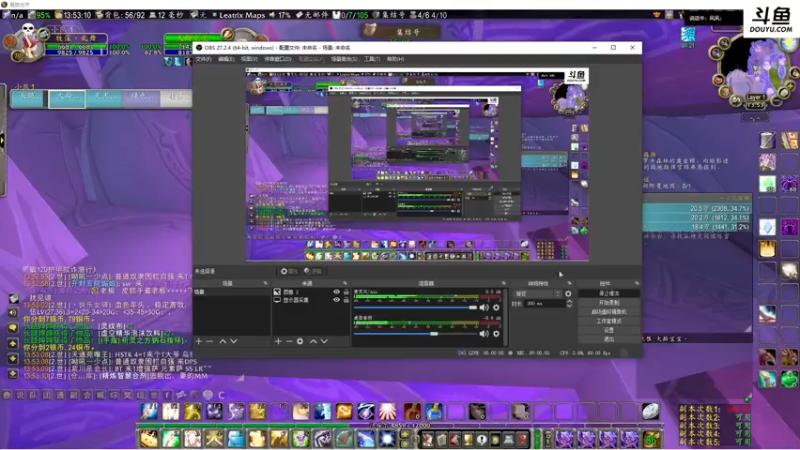Screen dimensions: 800x450
Task: Click the 属性 properties button above the OBS docks
Action: (x=289, y=271)
